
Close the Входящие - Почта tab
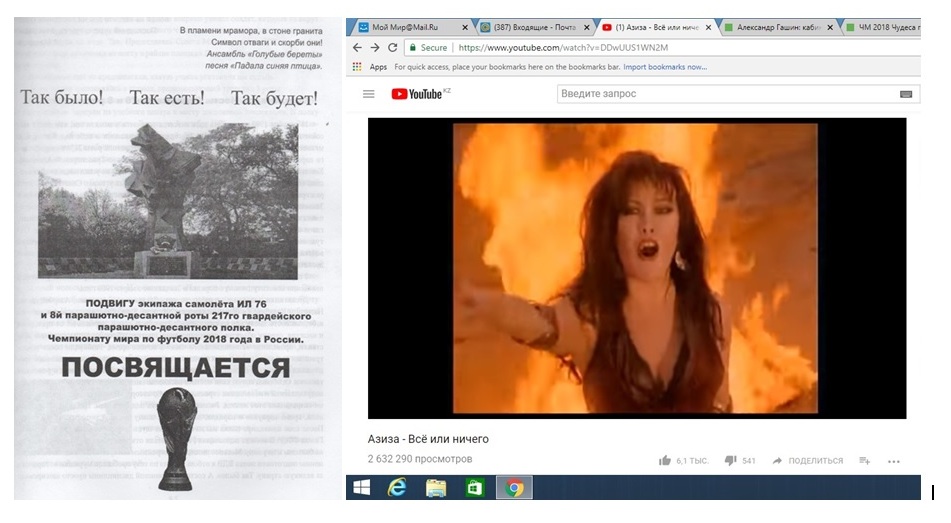(586, 27)
